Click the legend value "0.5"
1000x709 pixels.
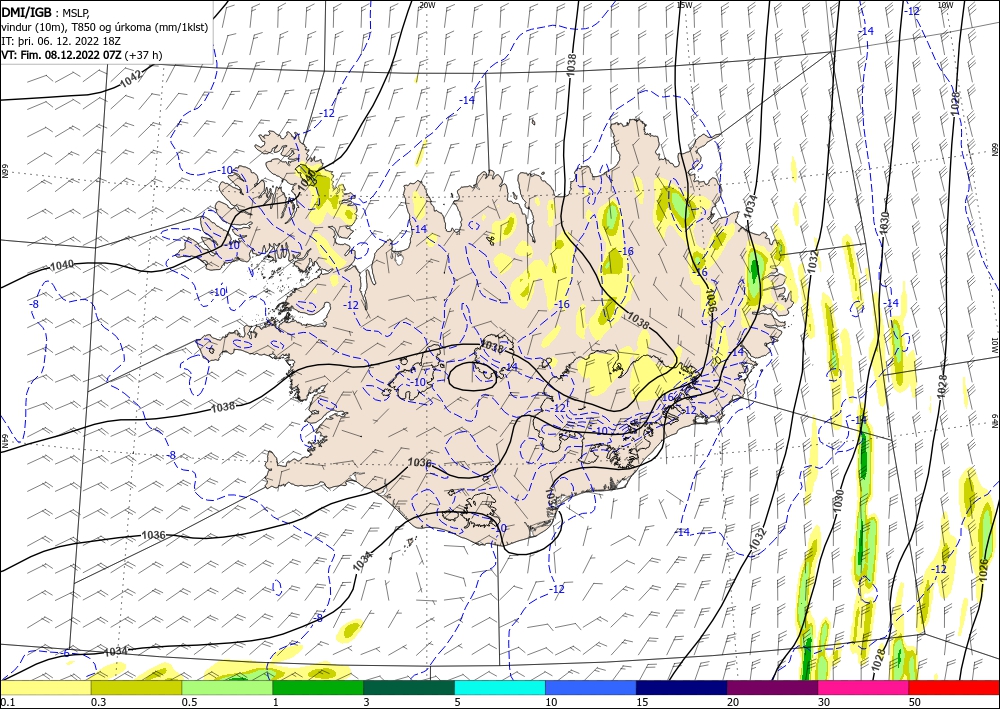[189, 702]
